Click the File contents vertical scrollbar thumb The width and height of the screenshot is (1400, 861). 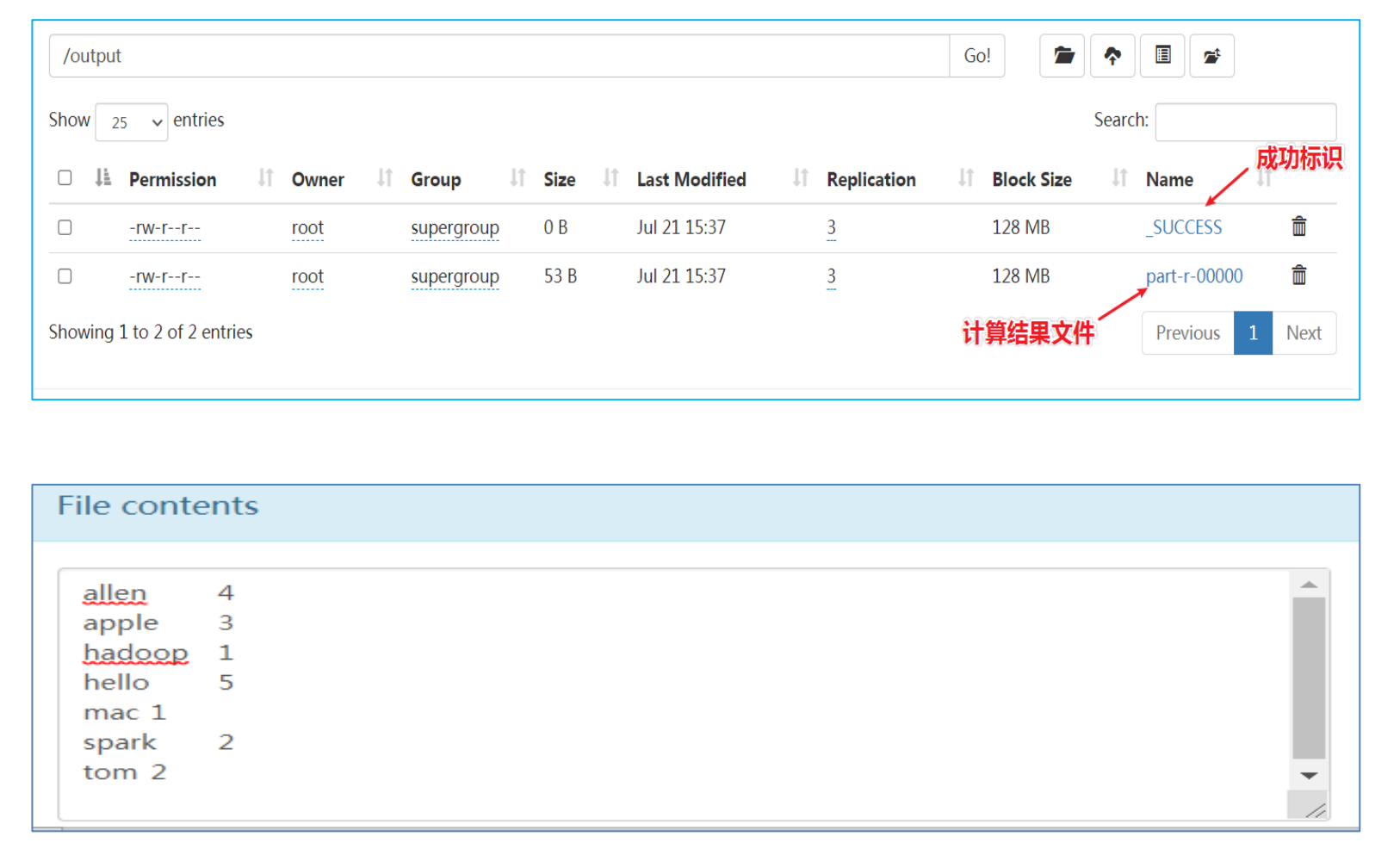pyautogui.click(x=1309, y=678)
